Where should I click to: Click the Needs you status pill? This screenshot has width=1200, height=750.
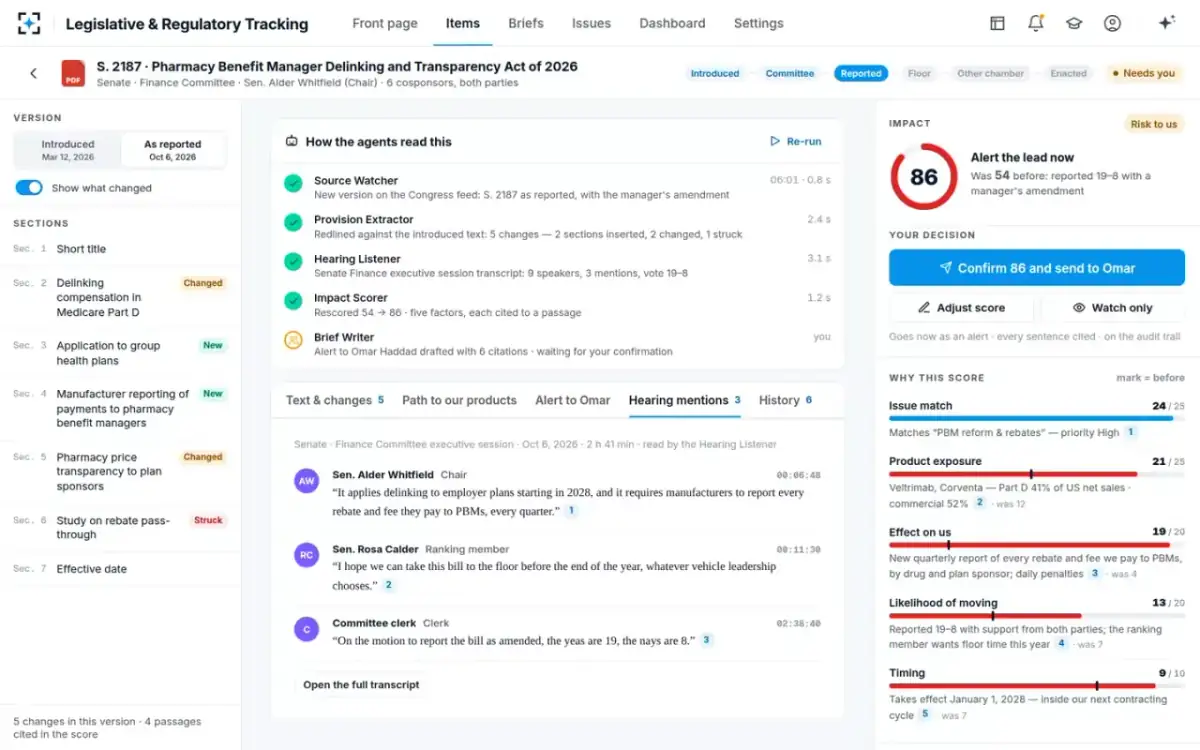click(x=1143, y=73)
